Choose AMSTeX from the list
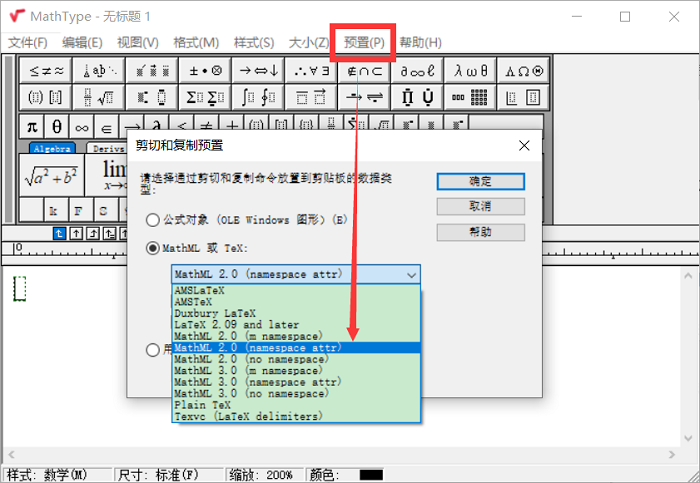The image size is (700, 483). [296, 302]
